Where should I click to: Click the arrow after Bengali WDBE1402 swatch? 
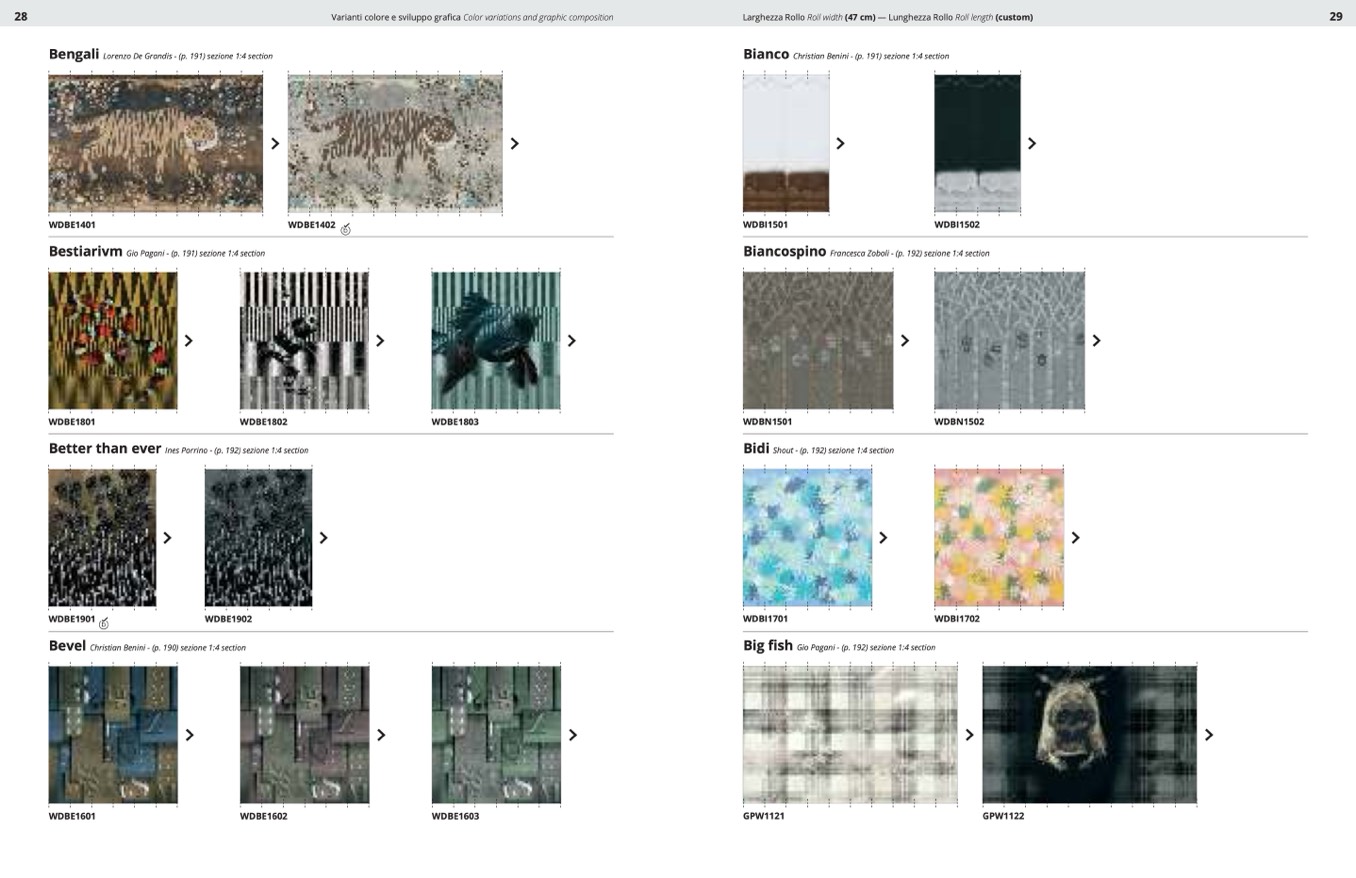click(x=515, y=144)
